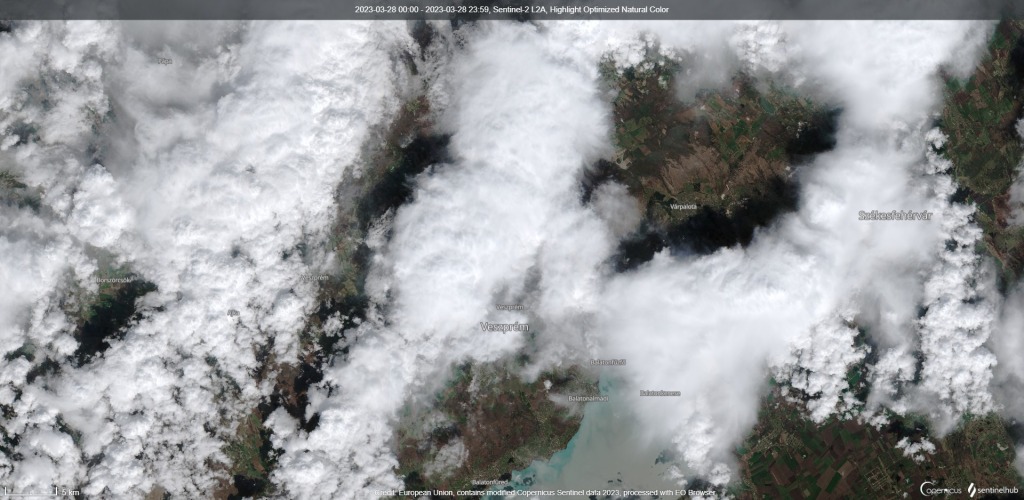Screen dimensions: 1024x500
Task: Select the Székesfehérvár city label
Action: pos(896,215)
